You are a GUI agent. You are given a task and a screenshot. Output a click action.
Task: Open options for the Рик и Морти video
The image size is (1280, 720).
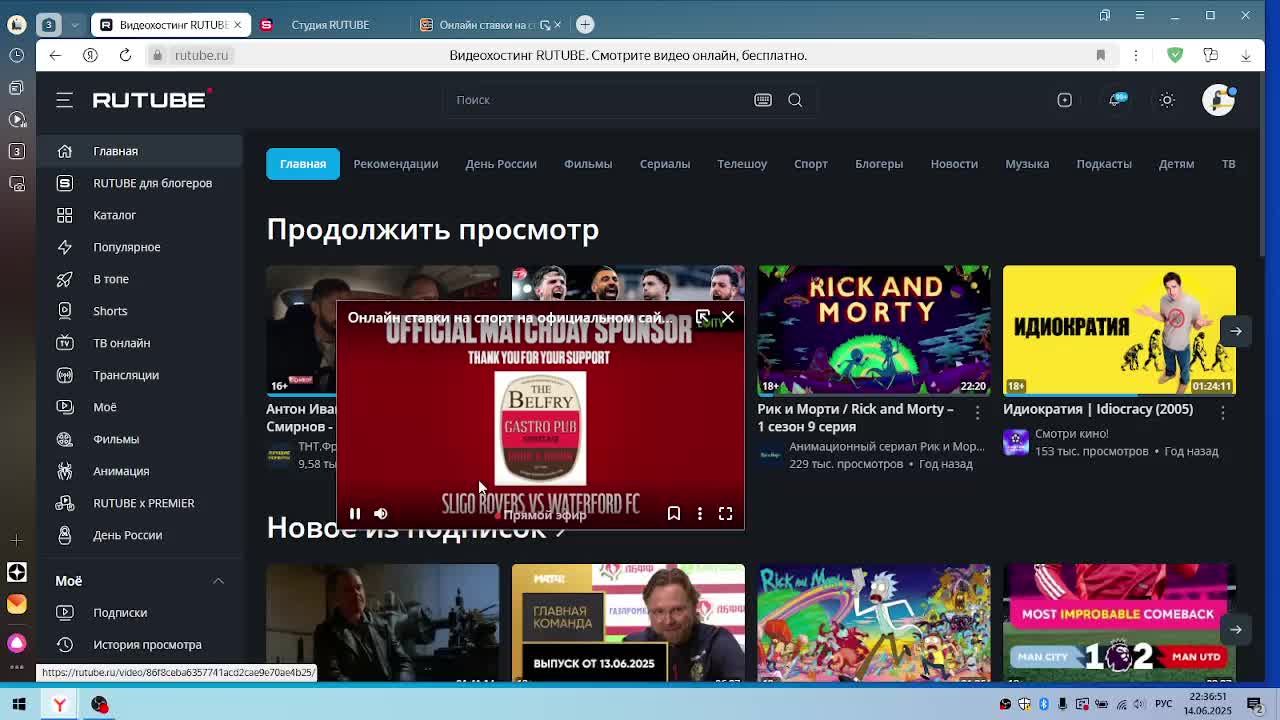point(978,411)
